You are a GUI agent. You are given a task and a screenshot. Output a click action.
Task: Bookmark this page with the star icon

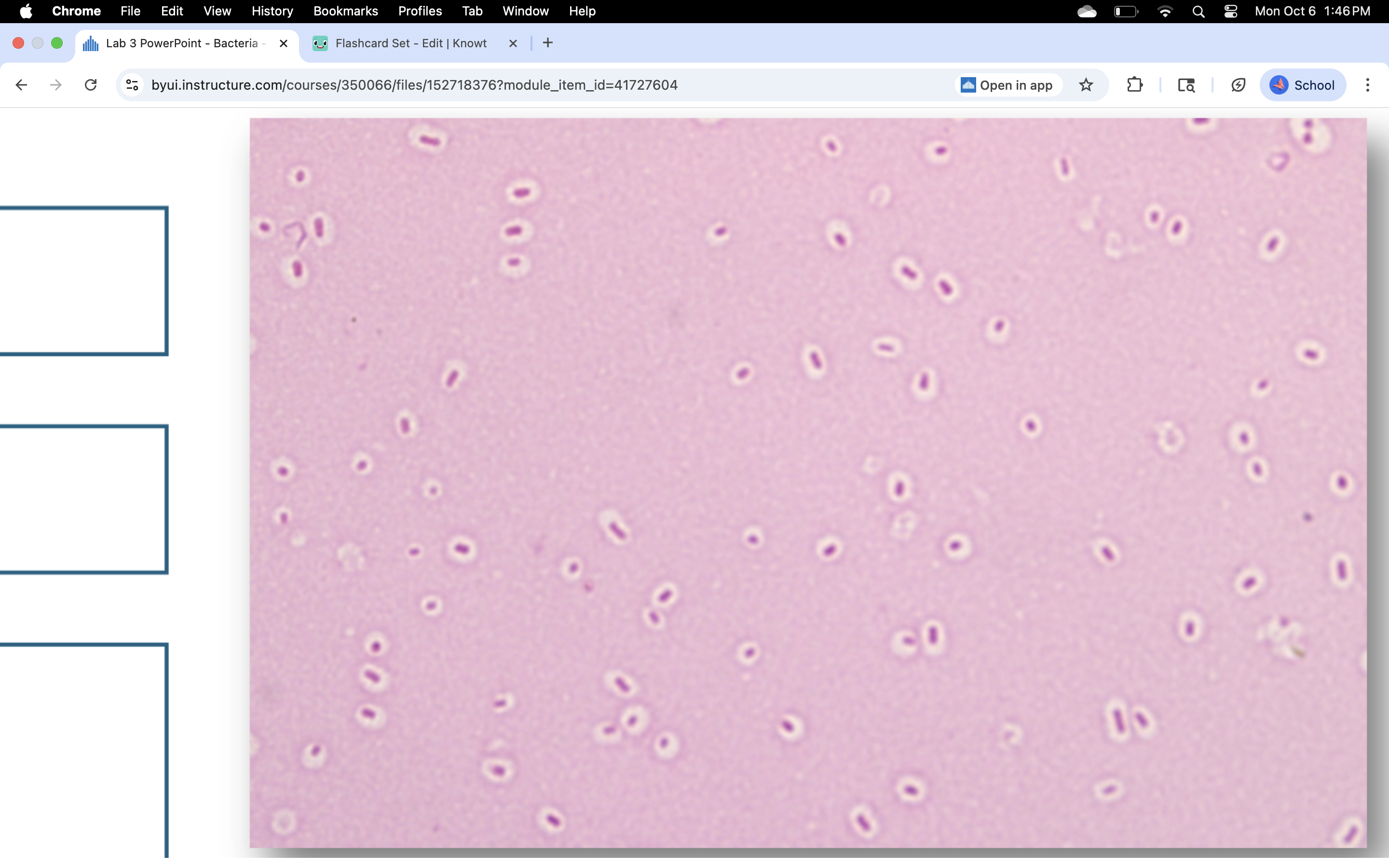pos(1085,85)
